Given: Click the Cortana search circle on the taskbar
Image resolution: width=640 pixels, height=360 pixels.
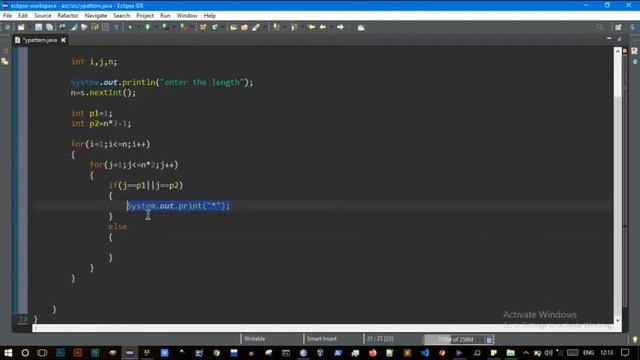Looking at the screenshot, I should point(25,353).
